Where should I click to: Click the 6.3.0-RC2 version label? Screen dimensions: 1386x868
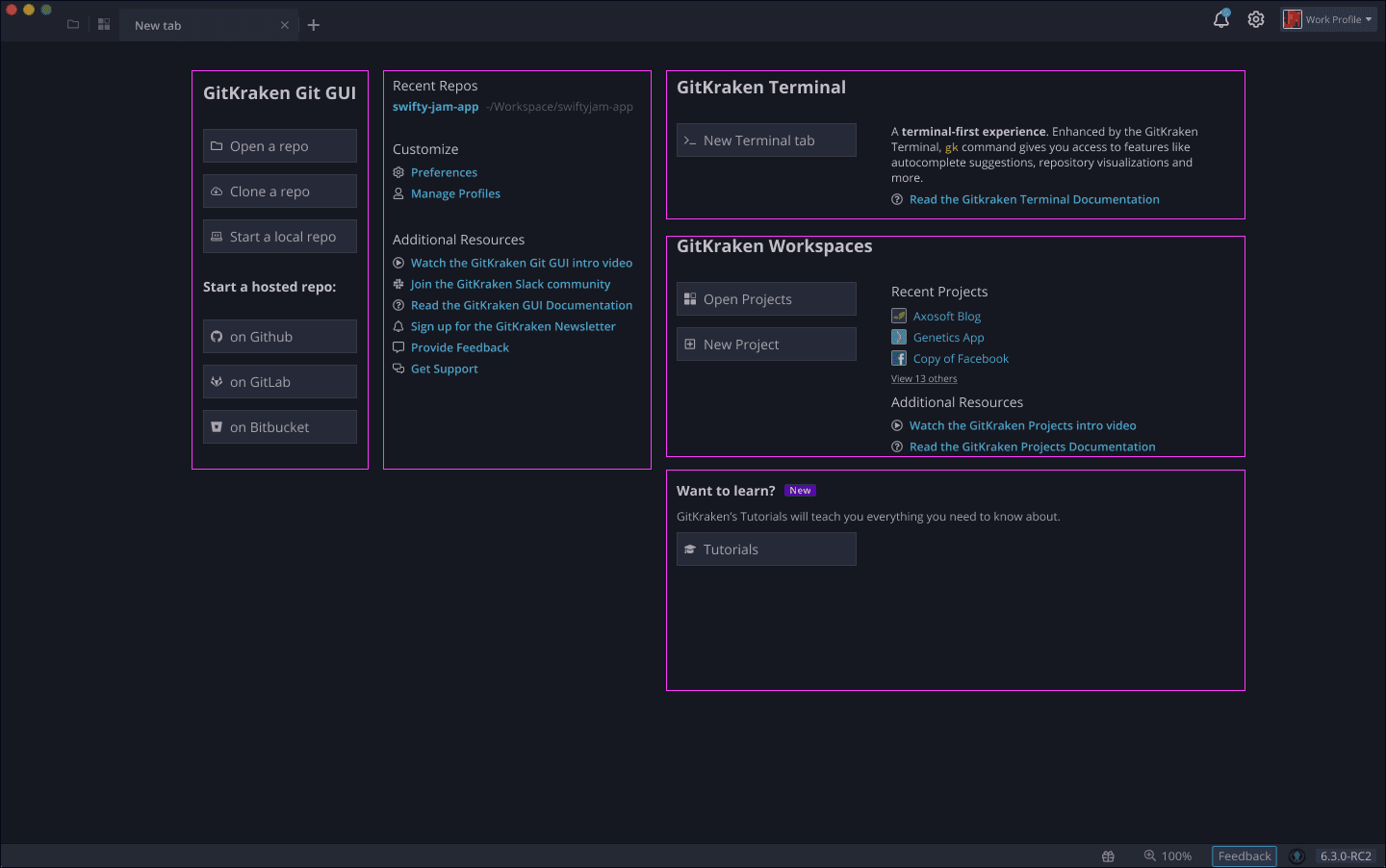[1346, 856]
